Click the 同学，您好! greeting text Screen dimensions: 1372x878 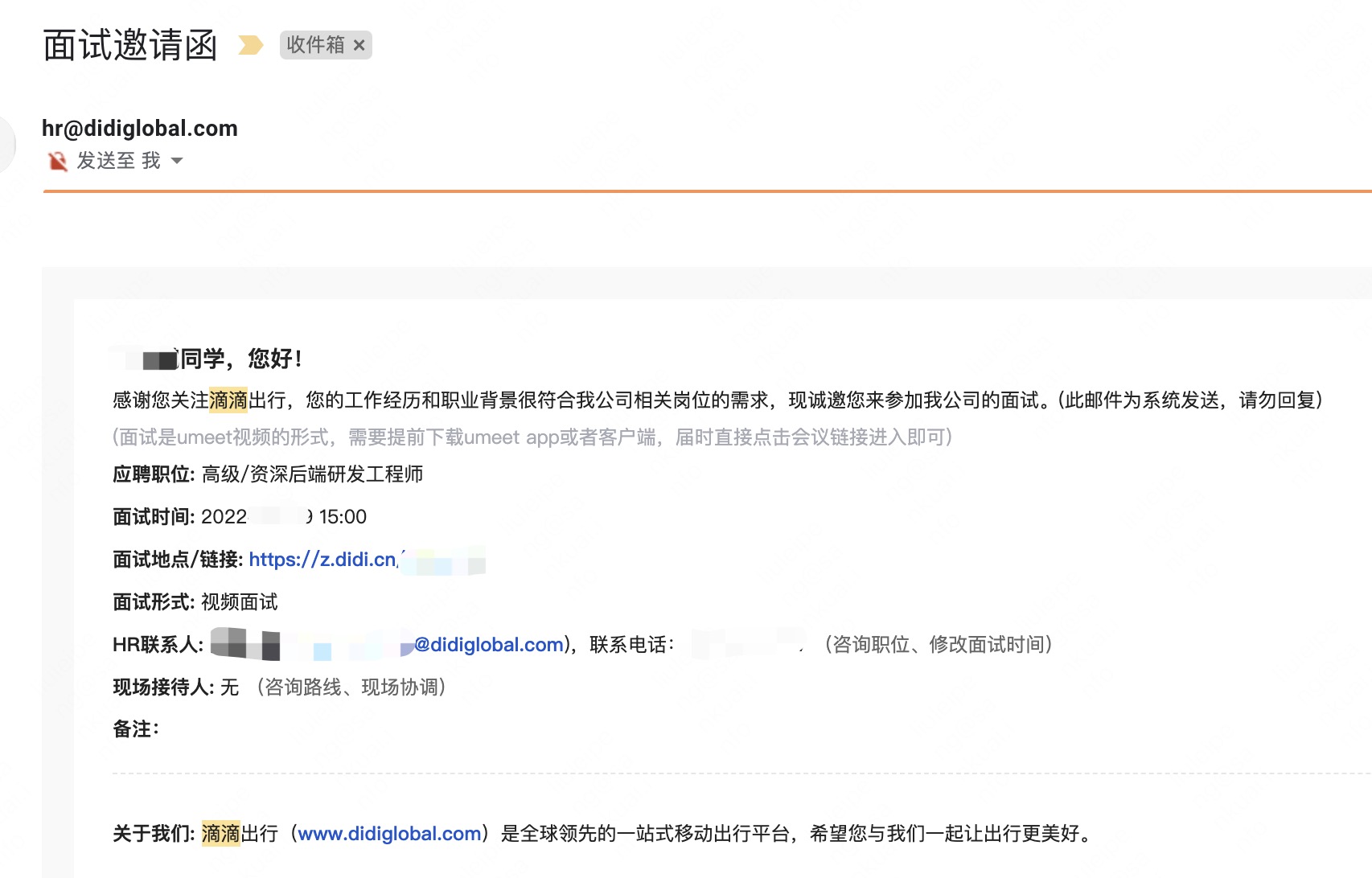point(241,359)
